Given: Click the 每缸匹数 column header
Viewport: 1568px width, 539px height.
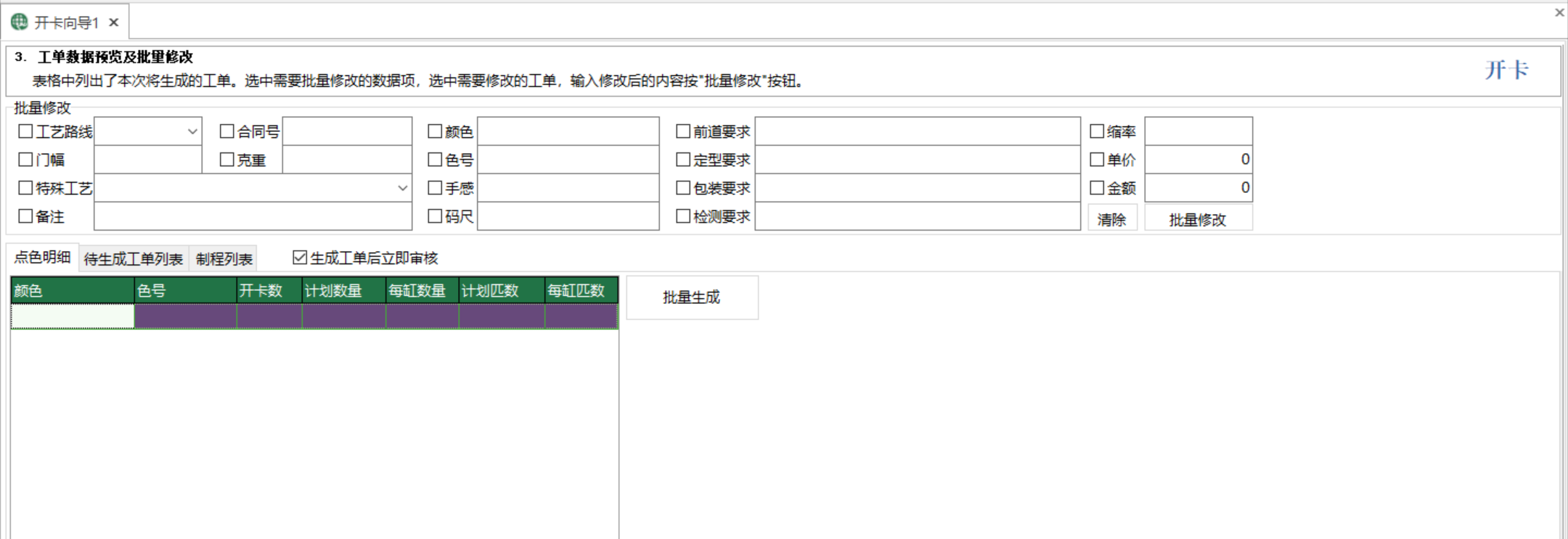Looking at the screenshot, I should pyautogui.click(x=581, y=290).
